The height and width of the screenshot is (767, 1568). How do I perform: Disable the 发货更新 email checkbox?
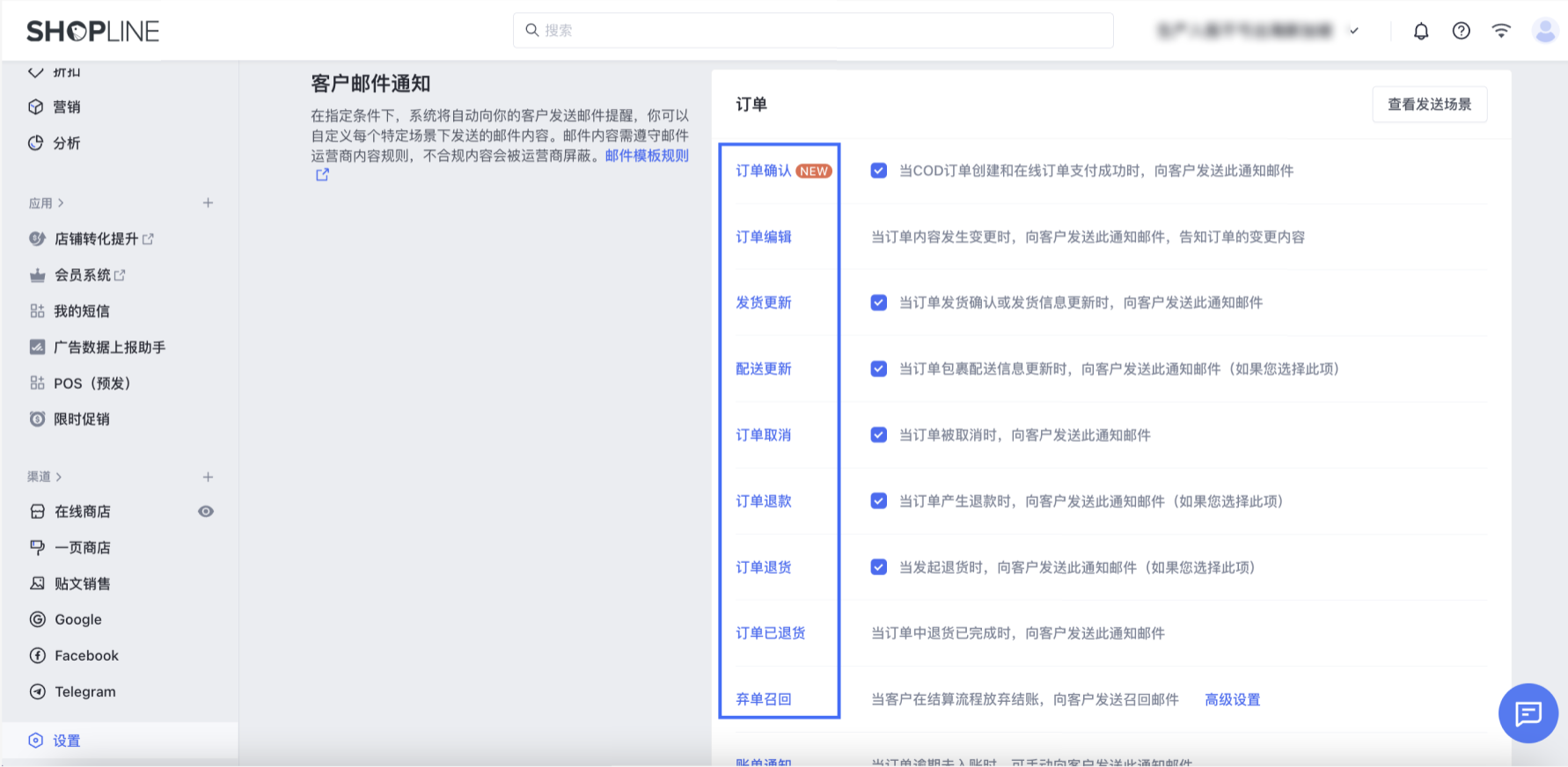coord(878,303)
